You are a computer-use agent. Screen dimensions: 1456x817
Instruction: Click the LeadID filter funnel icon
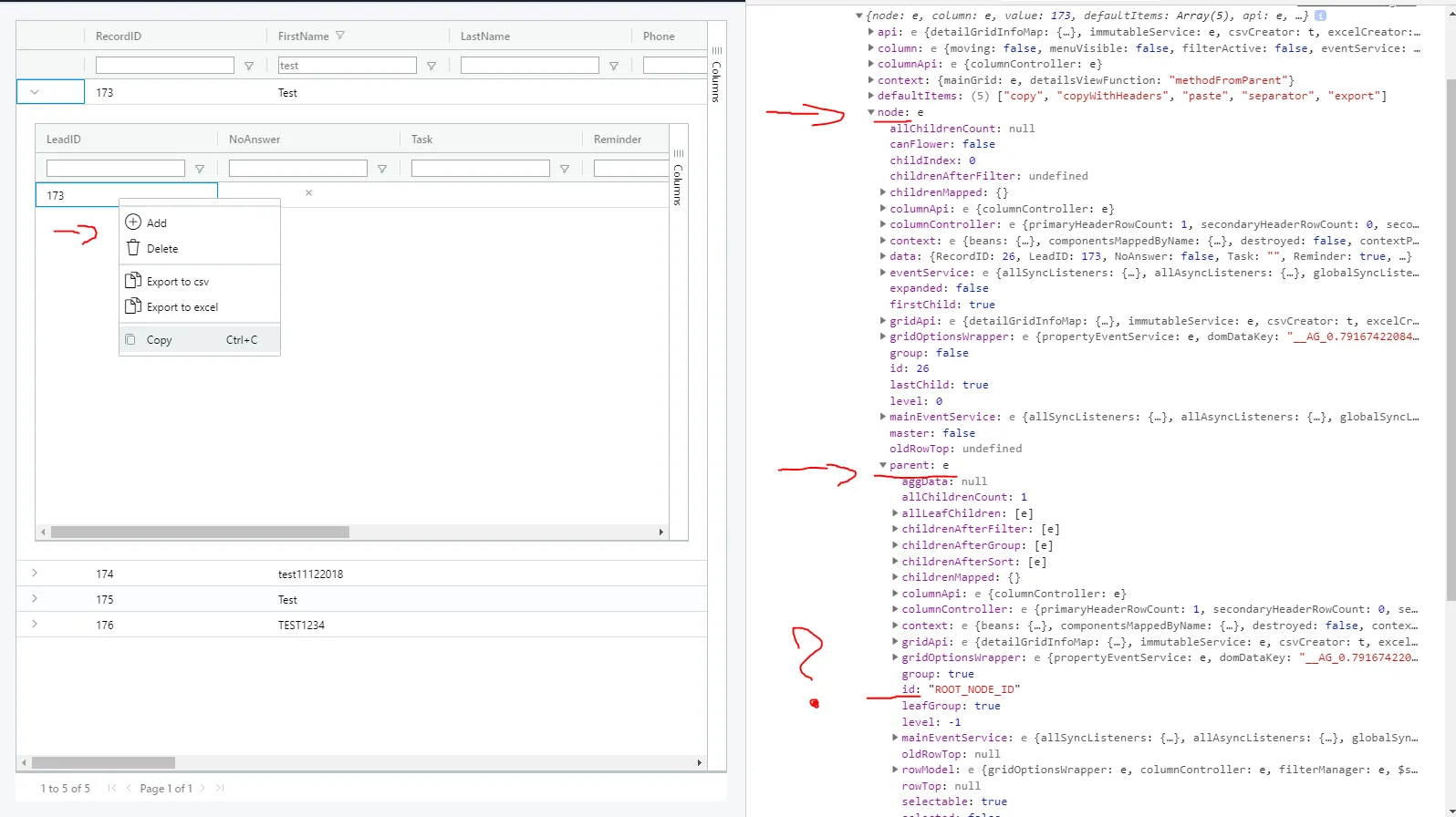click(200, 169)
